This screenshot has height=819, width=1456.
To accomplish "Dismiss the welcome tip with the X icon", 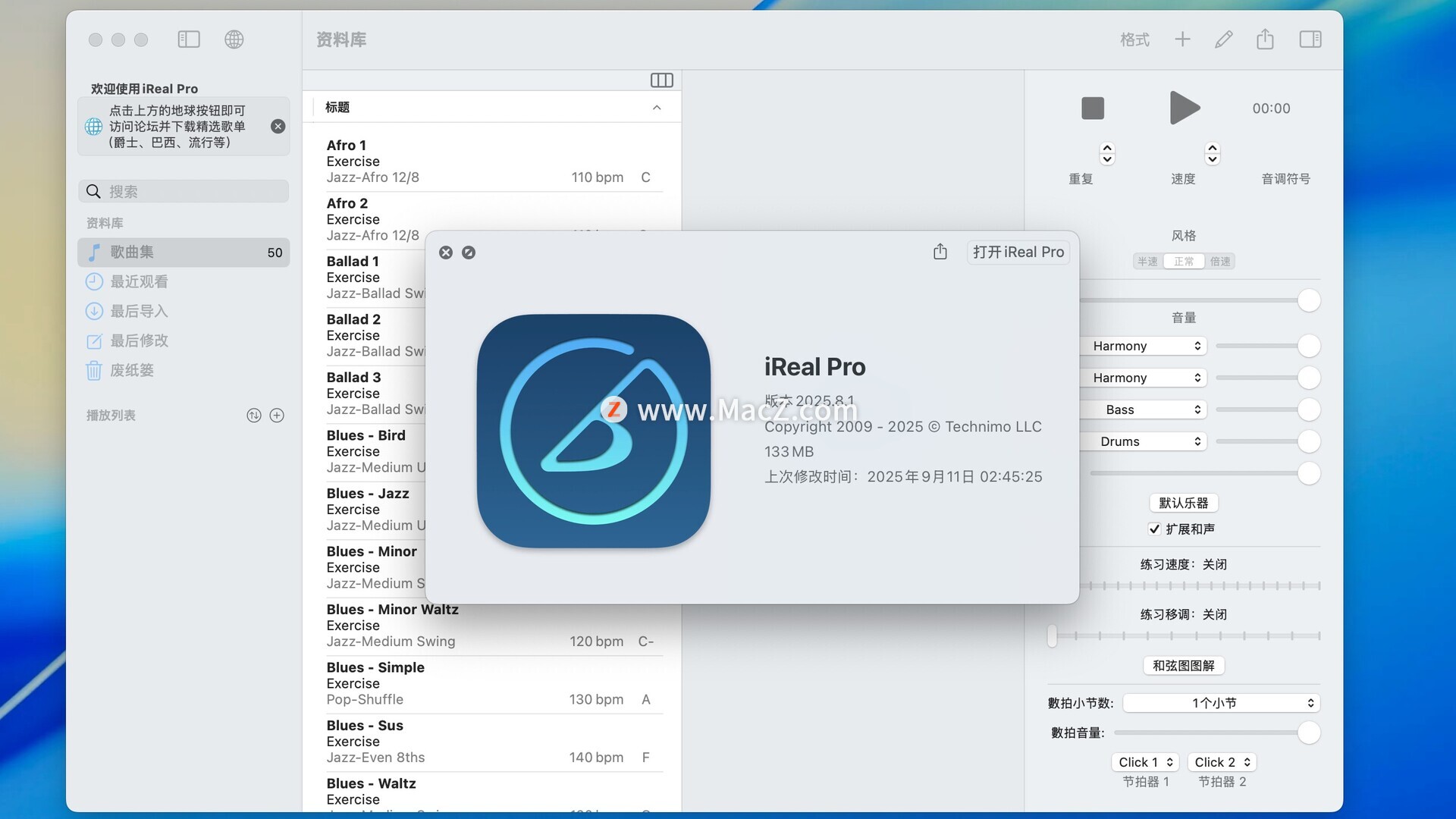I will point(278,127).
